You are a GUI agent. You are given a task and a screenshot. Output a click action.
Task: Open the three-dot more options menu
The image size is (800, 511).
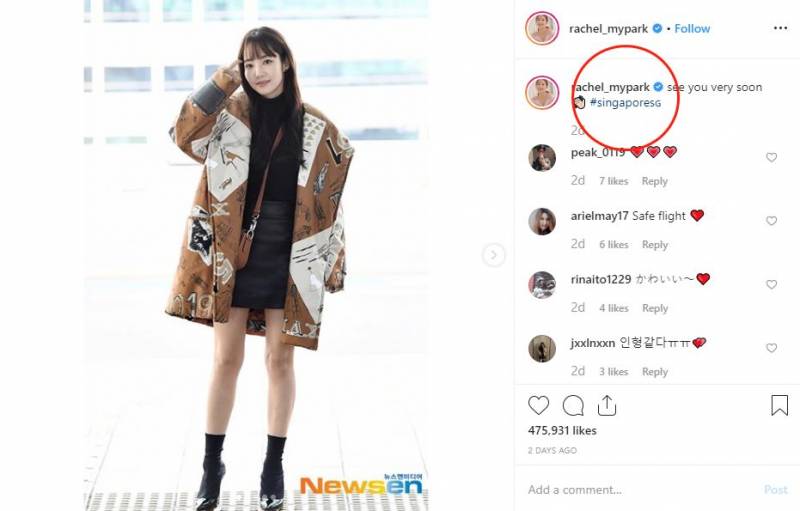tap(780, 28)
